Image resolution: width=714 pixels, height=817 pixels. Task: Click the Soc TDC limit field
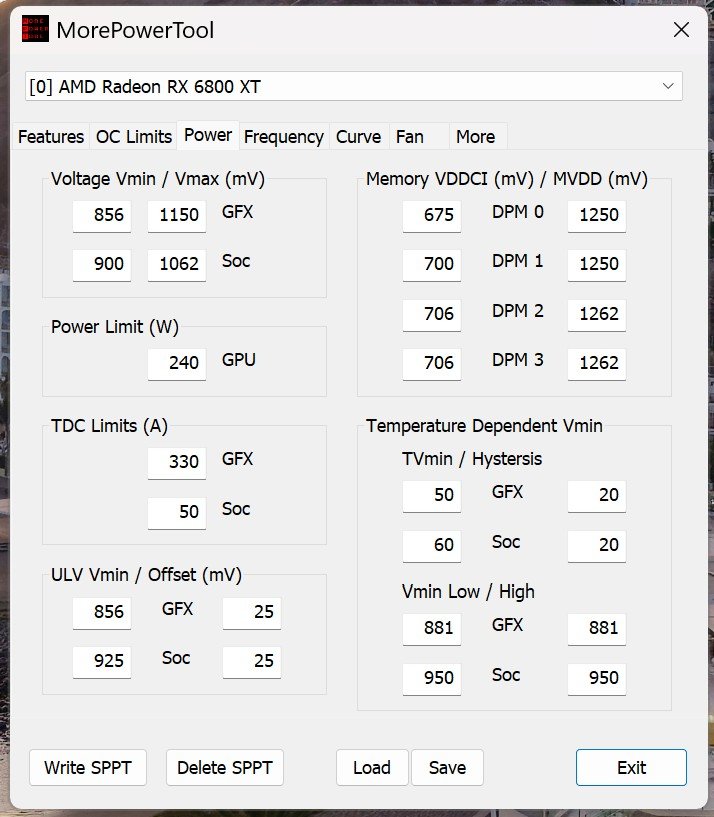[177, 513]
